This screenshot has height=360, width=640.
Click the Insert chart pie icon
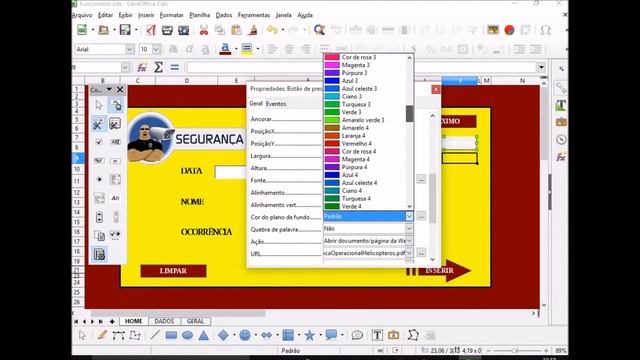click(x=509, y=30)
